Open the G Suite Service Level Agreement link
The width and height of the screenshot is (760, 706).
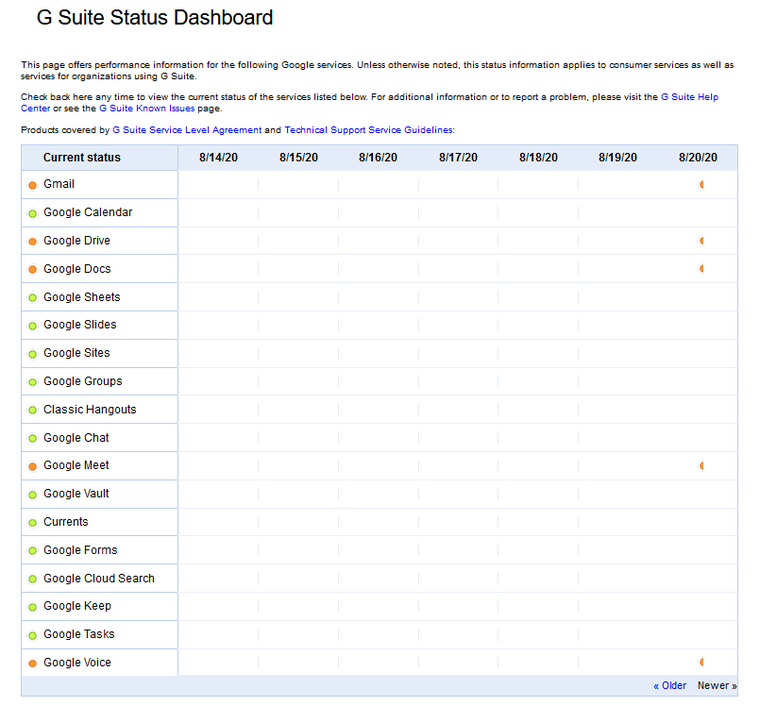click(x=187, y=130)
